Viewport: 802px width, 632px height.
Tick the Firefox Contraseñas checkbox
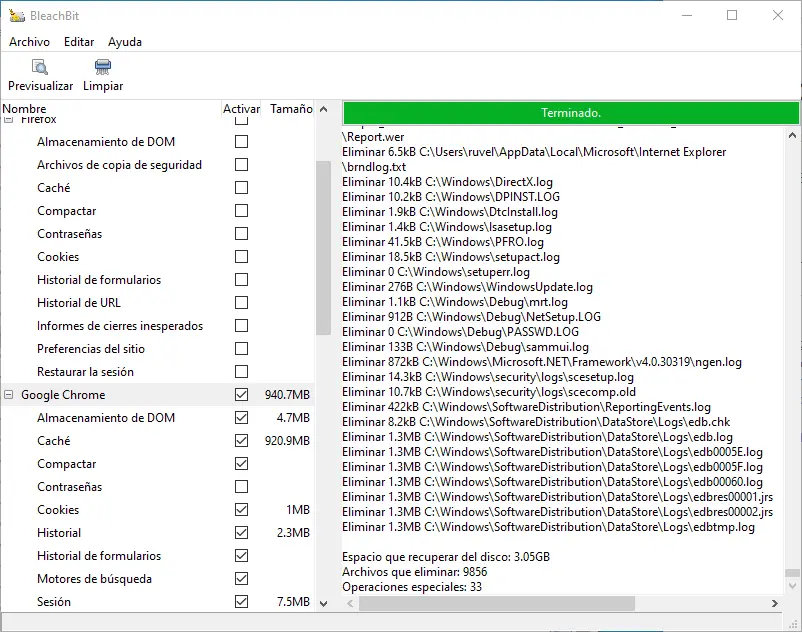[241, 234]
